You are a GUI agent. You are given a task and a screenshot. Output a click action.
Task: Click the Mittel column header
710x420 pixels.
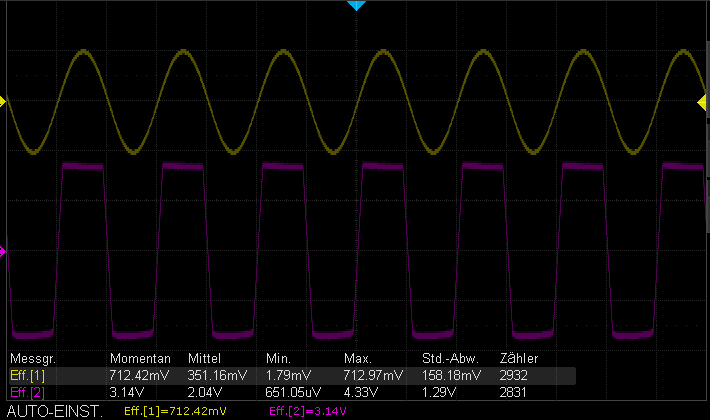[204, 359]
